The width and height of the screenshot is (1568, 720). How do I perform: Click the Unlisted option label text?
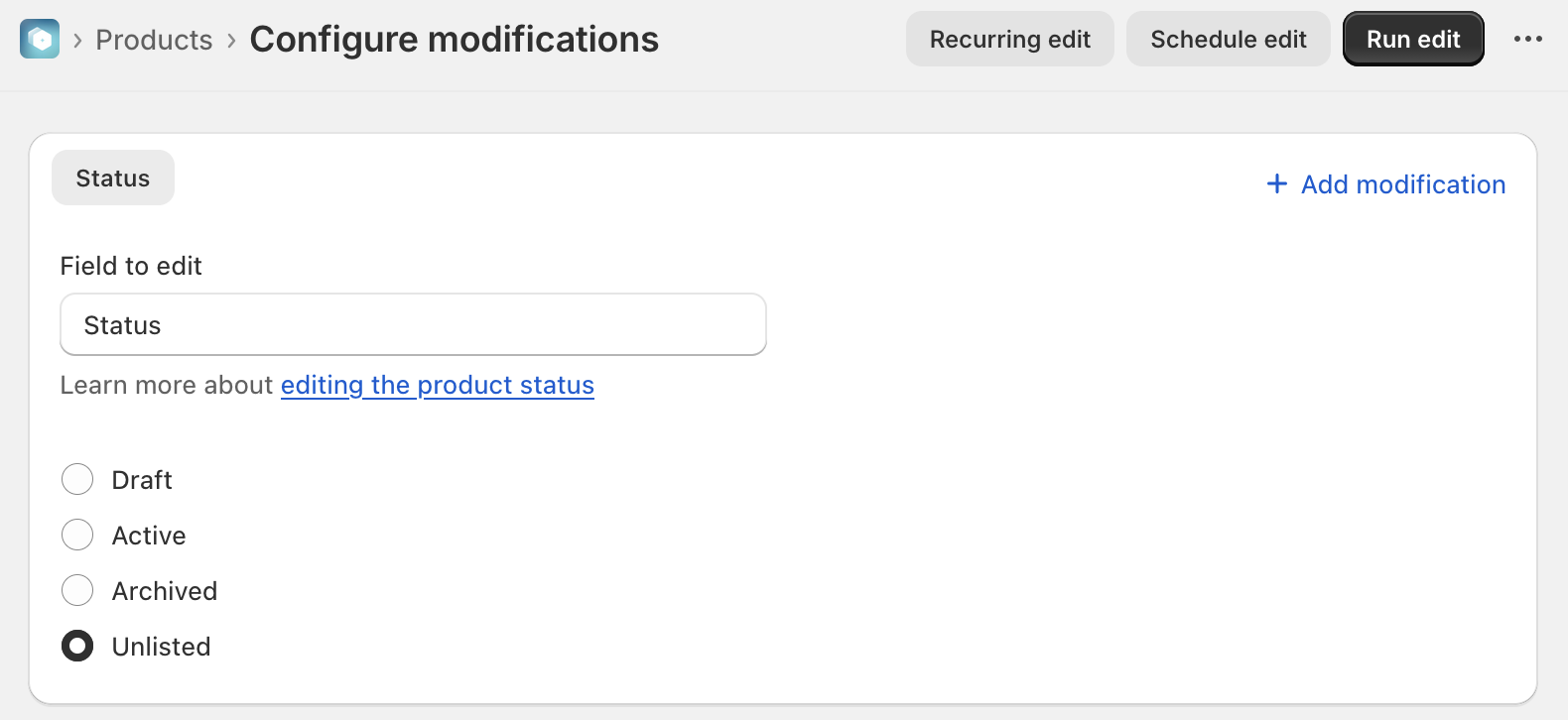tap(162, 647)
